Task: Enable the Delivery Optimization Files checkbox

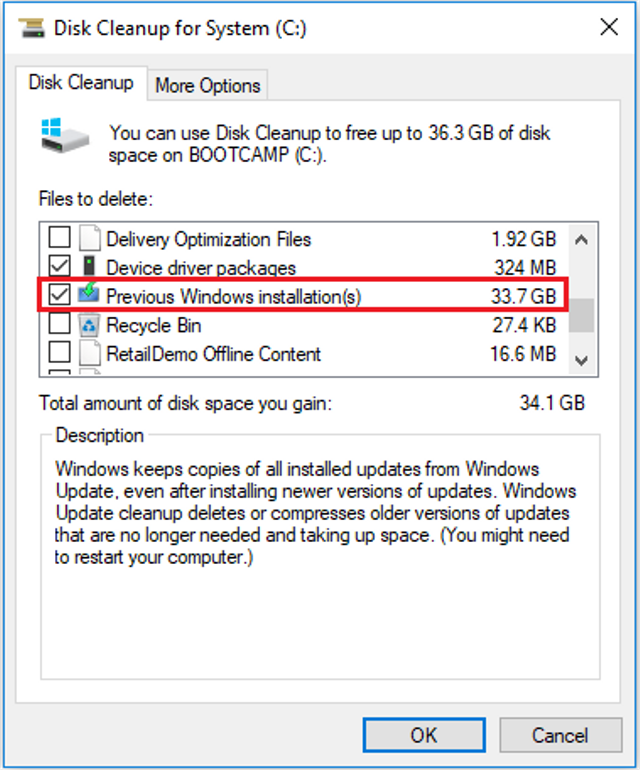Action: tap(60, 239)
